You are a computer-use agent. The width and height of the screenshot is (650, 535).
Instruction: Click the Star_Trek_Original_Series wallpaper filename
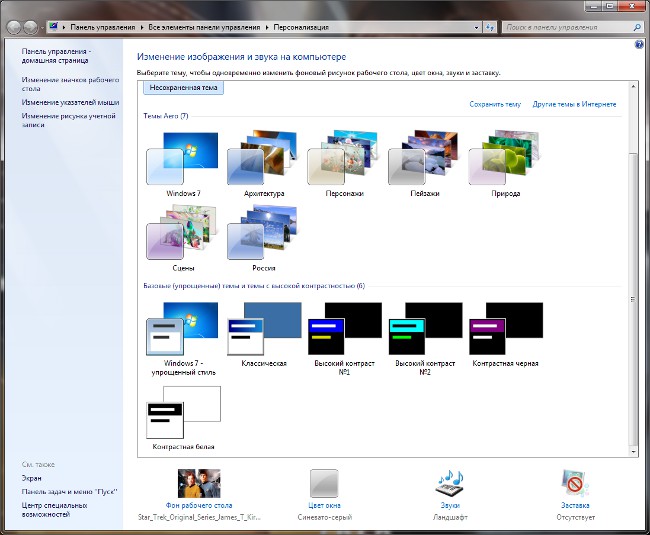coord(199,518)
